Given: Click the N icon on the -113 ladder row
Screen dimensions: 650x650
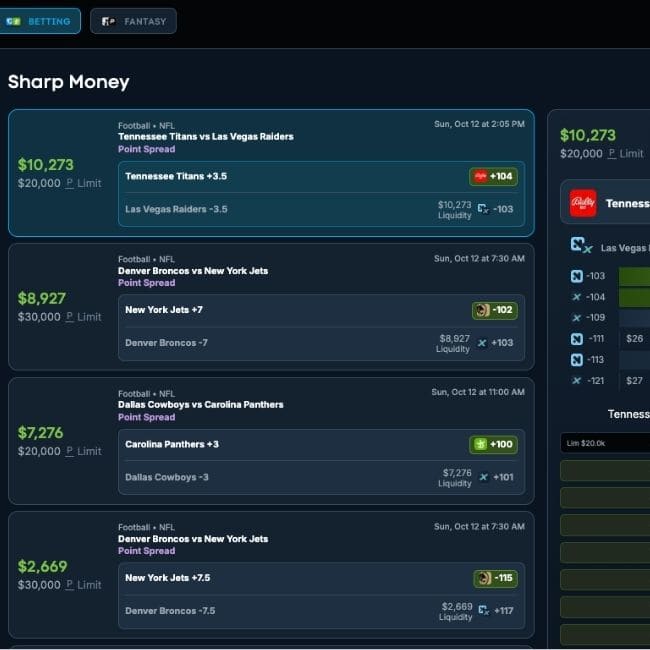Looking at the screenshot, I should [x=577, y=359].
